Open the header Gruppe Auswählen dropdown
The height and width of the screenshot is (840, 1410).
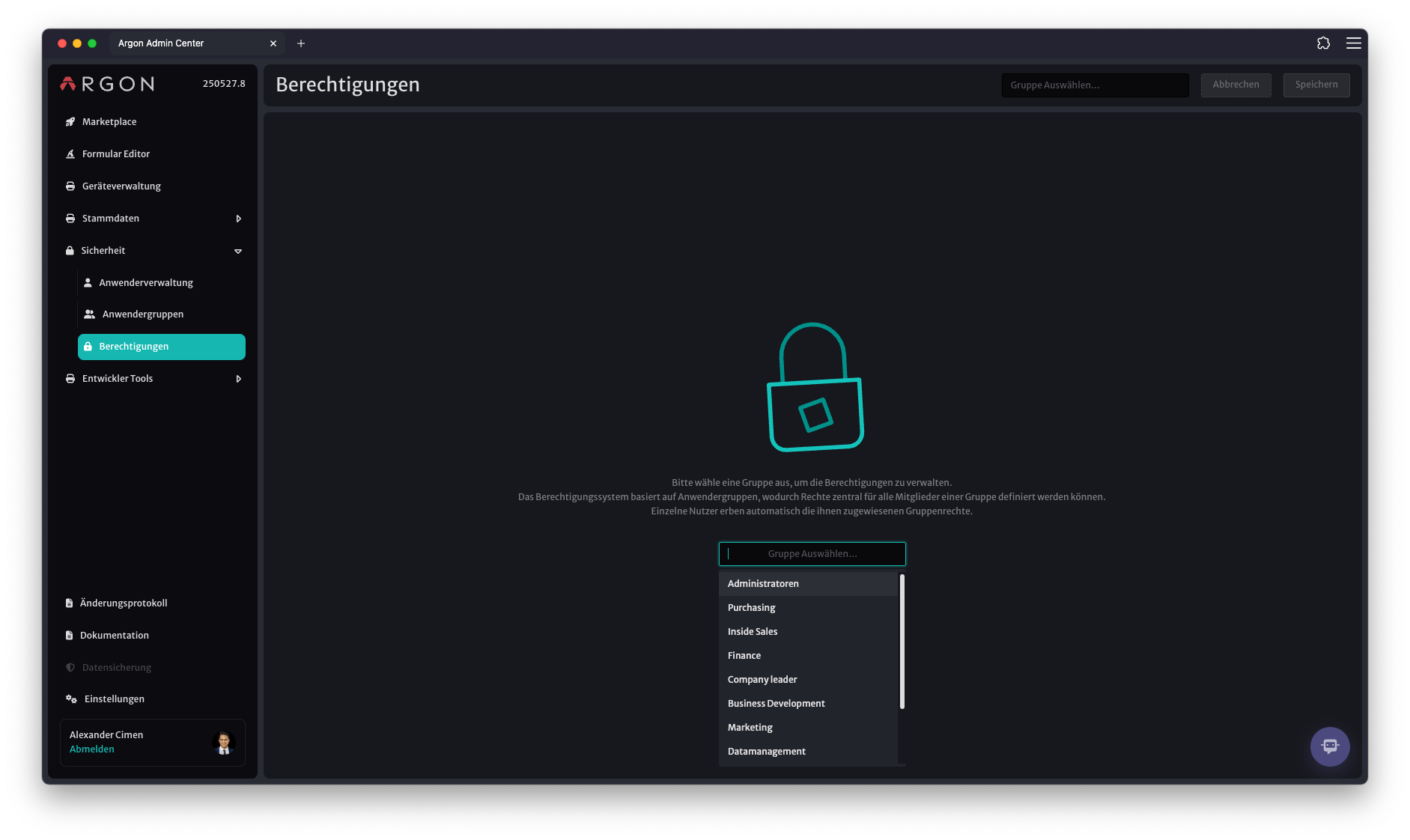(1095, 85)
